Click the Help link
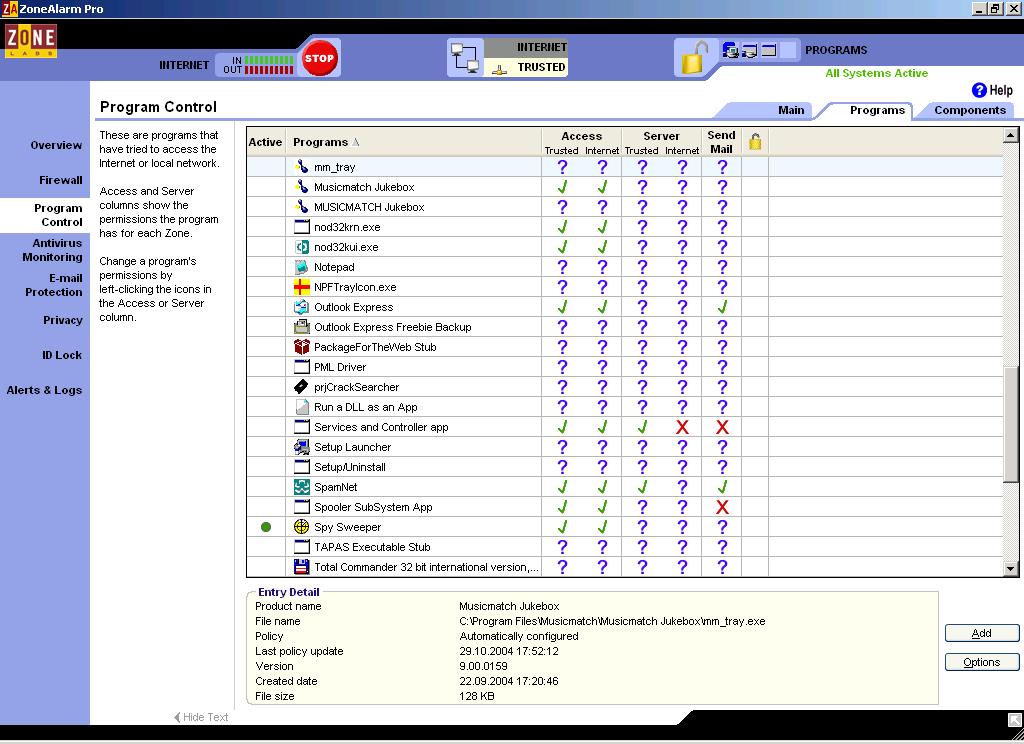Screen dimensions: 1024x744 tap(1000, 90)
